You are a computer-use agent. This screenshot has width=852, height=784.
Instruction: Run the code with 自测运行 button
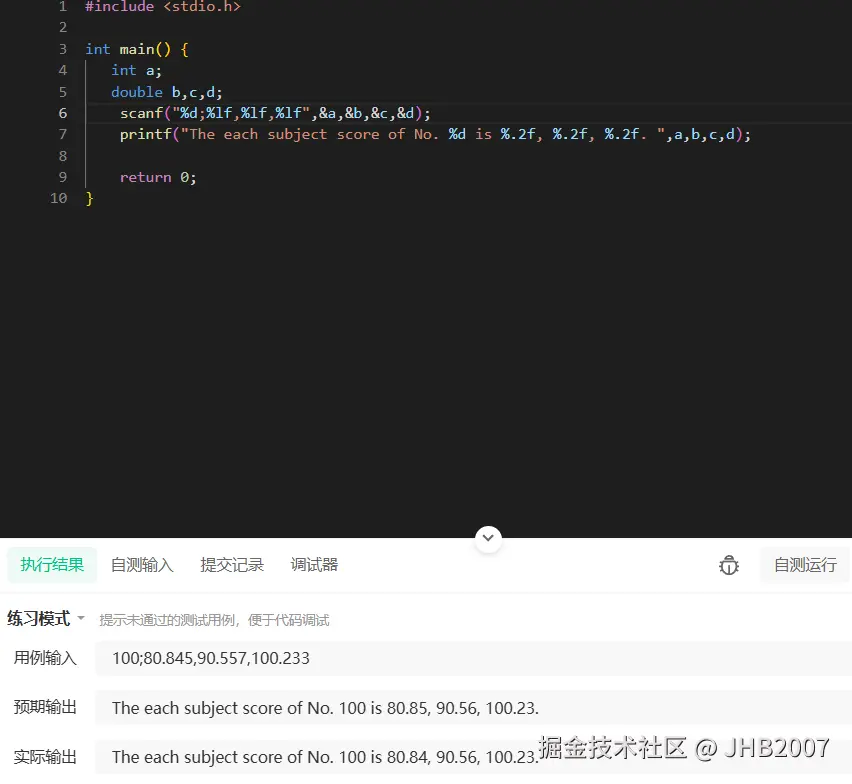[x=804, y=565]
